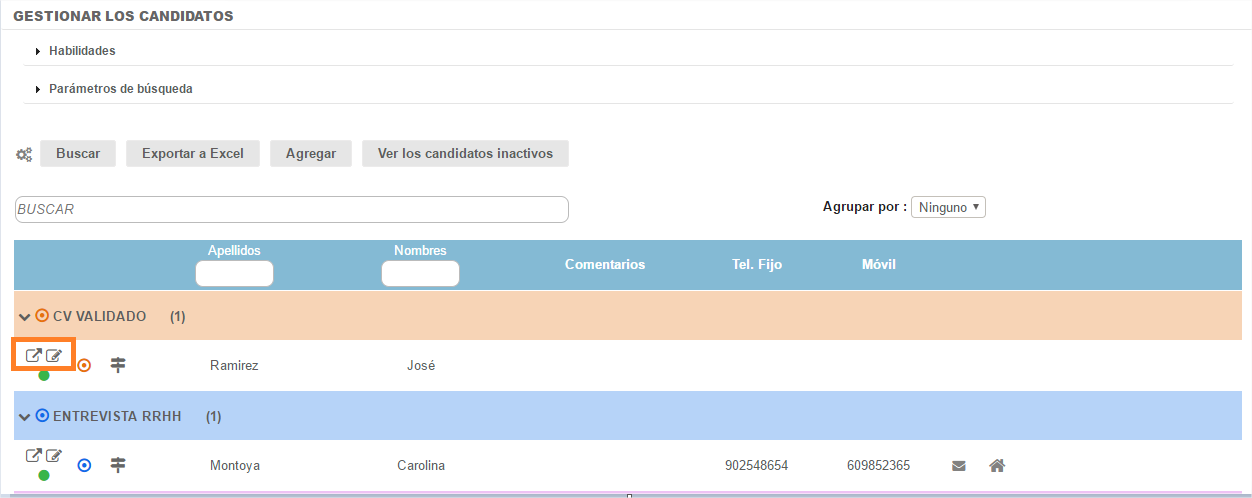Collapse the ENTREVISTA RRHH group
Viewport: 1252px width, 498px height.
24,416
